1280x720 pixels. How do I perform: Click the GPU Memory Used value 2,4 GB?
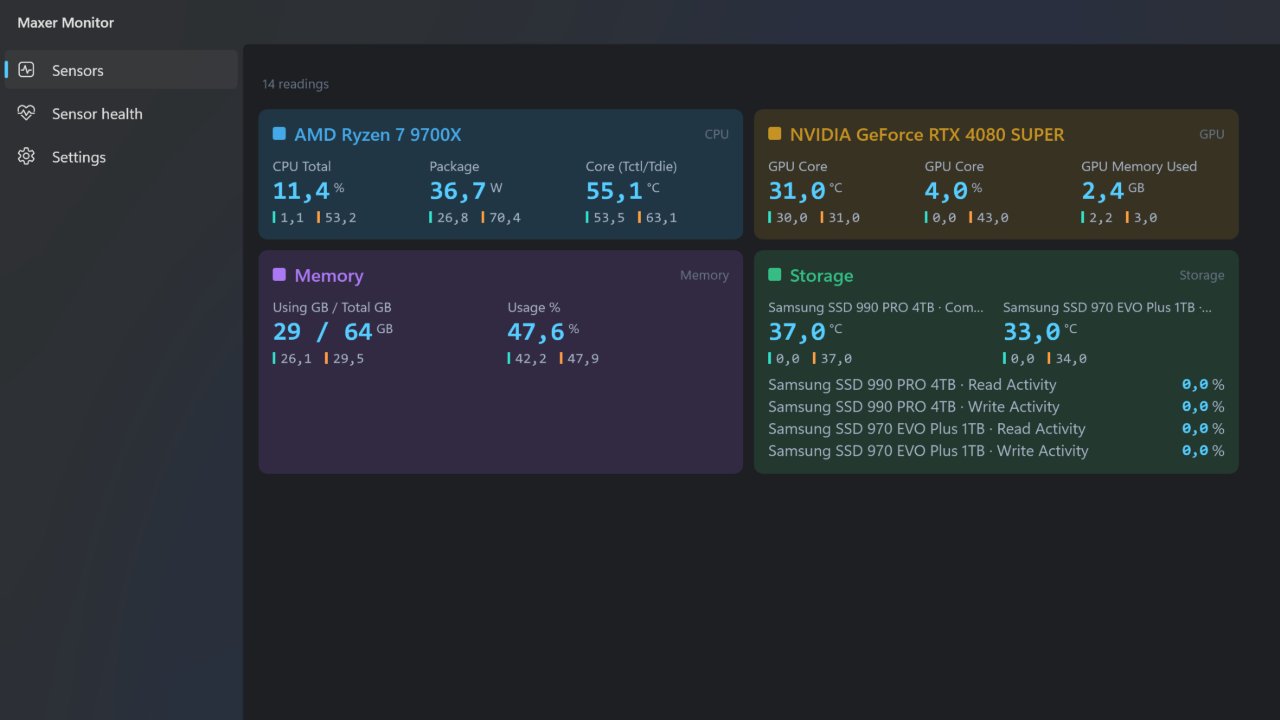(1113, 190)
